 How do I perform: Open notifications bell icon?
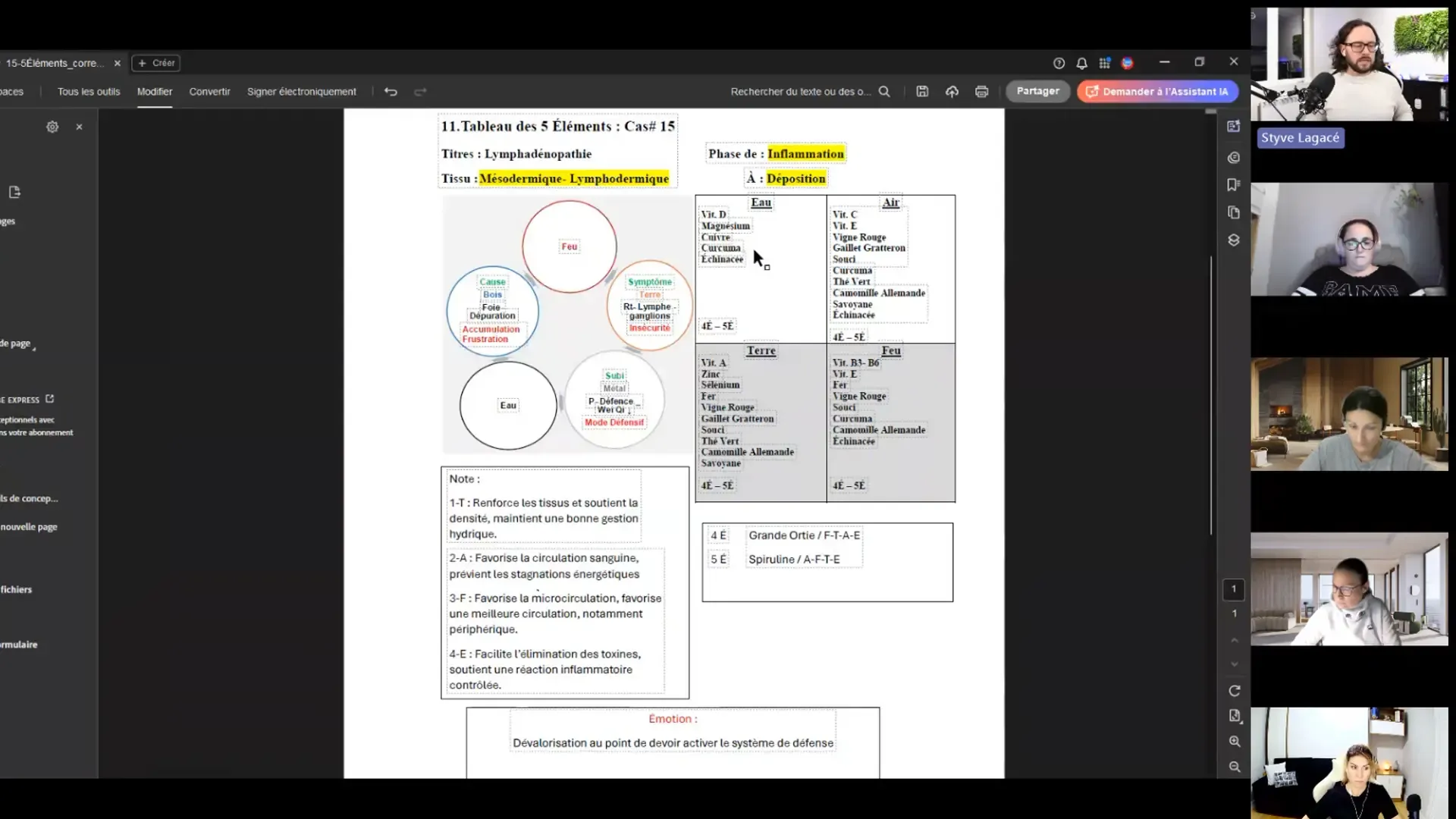(x=1082, y=63)
